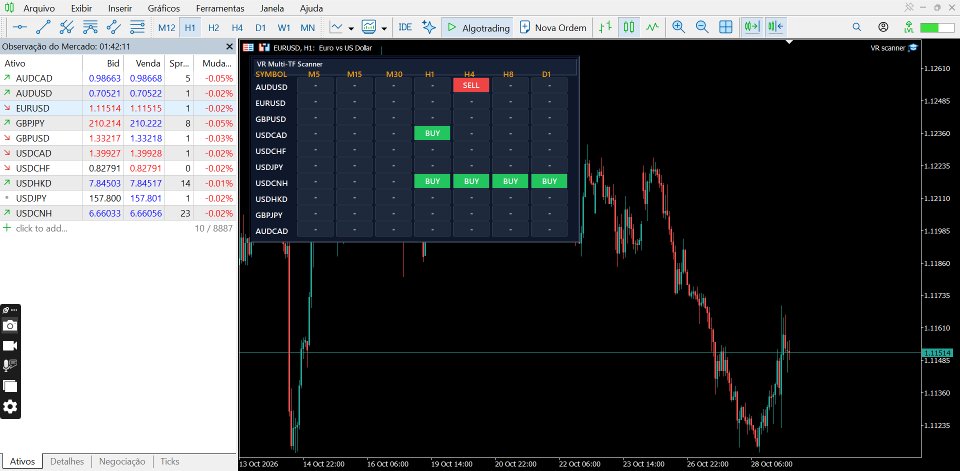Open the user account profile icon
Screen dimensions: 960x471
coord(883,27)
